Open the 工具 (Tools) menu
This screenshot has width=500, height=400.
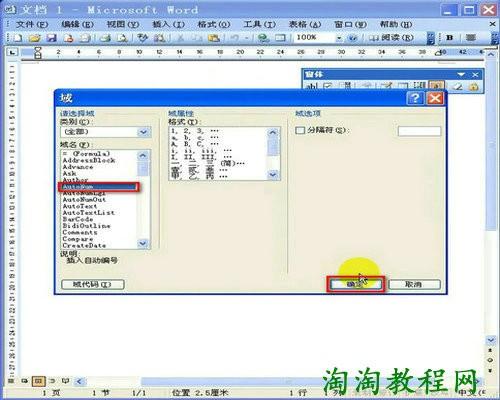259,24
